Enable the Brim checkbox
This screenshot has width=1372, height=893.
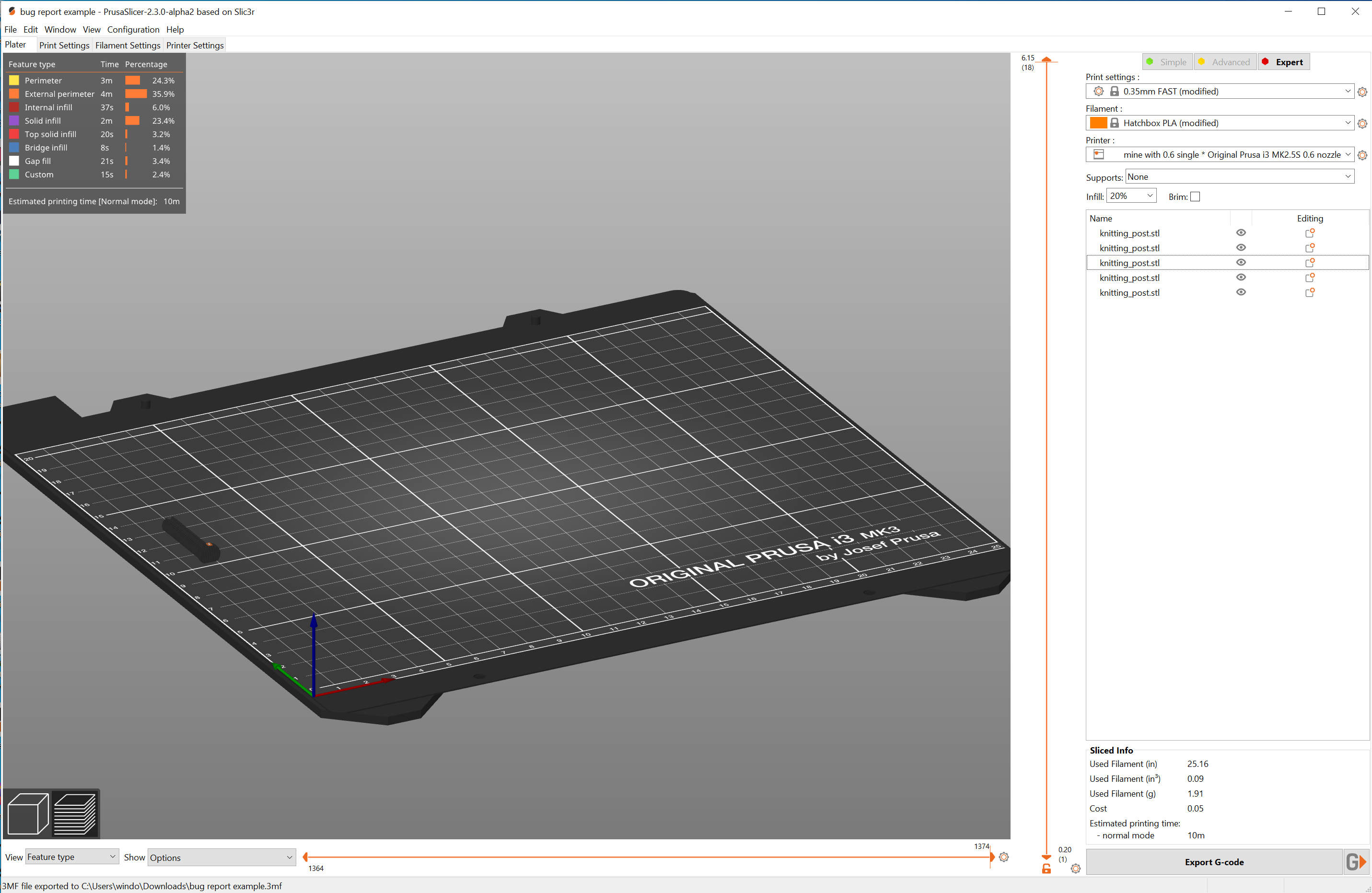pos(1196,197)
